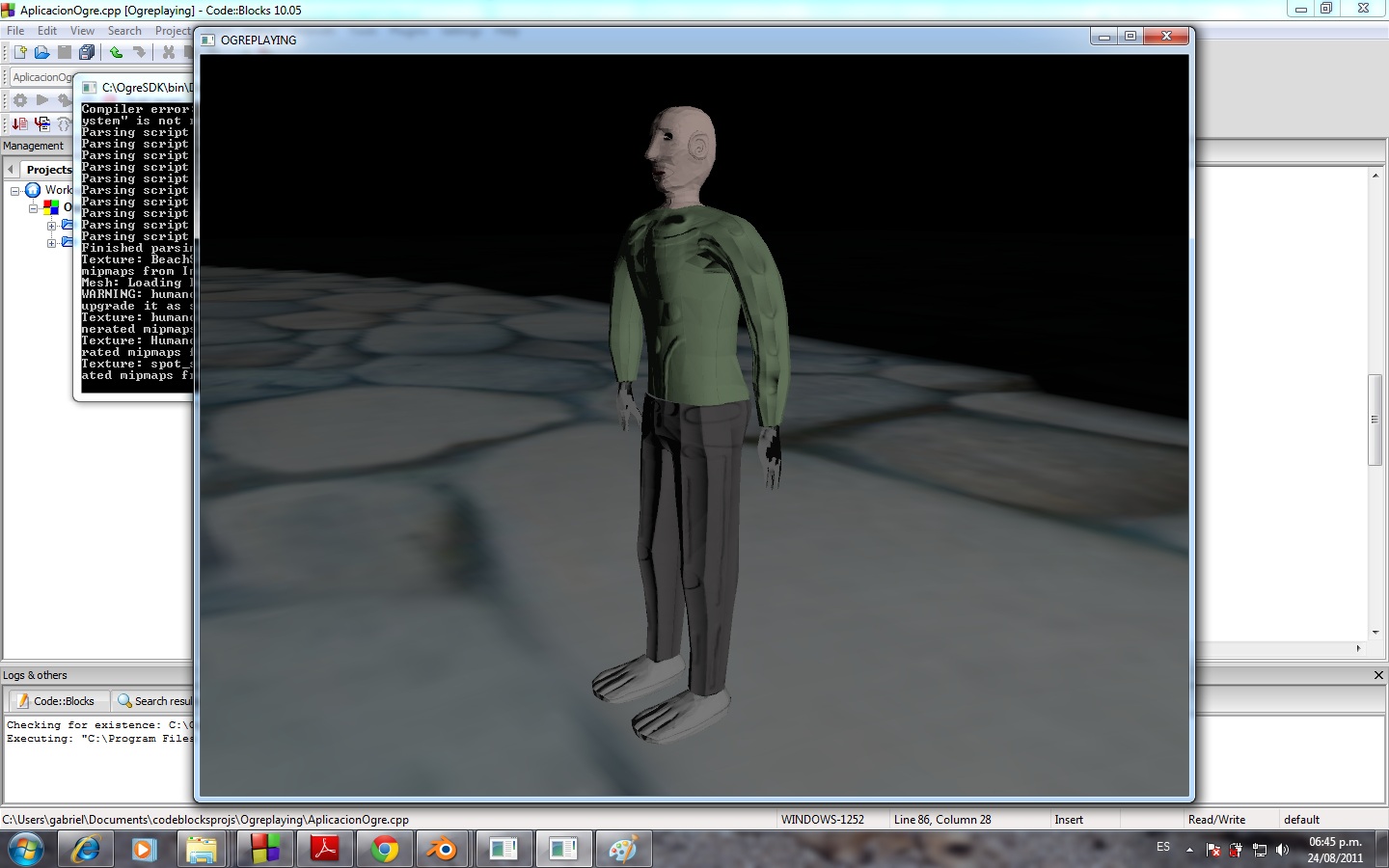The height and width of the screenshot is (868, 1389).
Task: Create a new file in Code::Blocks
Action: tap(19, 52)
